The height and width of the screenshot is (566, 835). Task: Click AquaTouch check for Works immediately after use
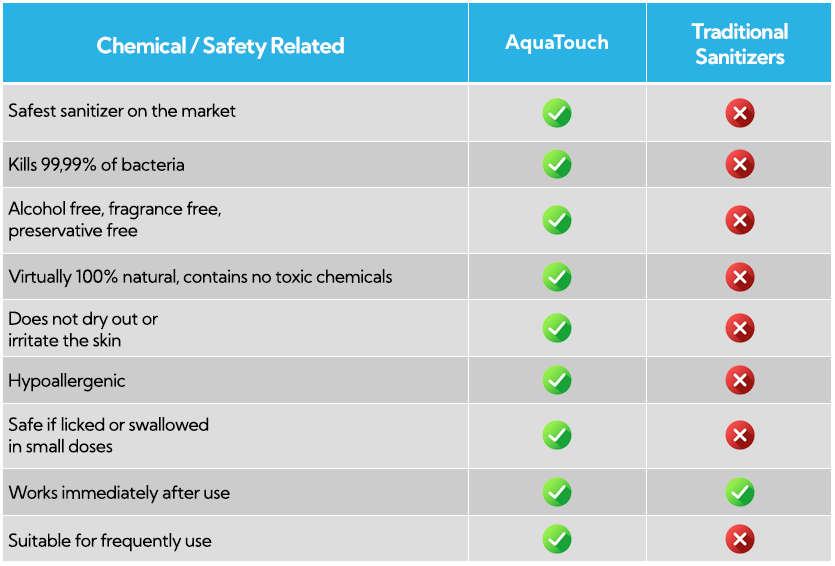pyautogui.click(x=556, y=492)
